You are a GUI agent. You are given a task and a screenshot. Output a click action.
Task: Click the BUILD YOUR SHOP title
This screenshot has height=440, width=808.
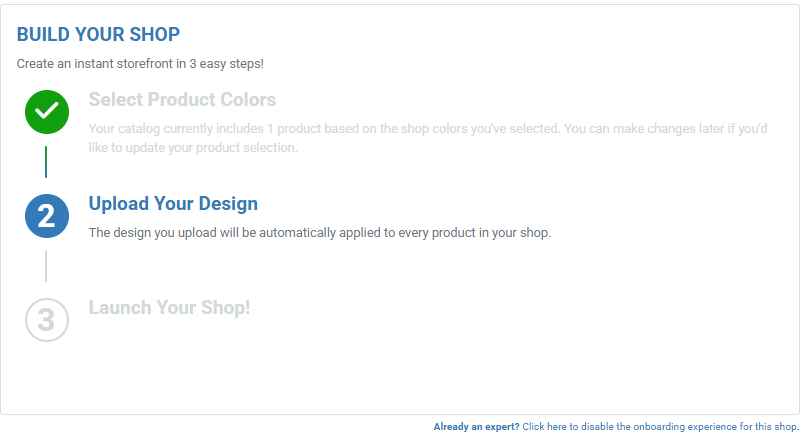pos(98,35)
